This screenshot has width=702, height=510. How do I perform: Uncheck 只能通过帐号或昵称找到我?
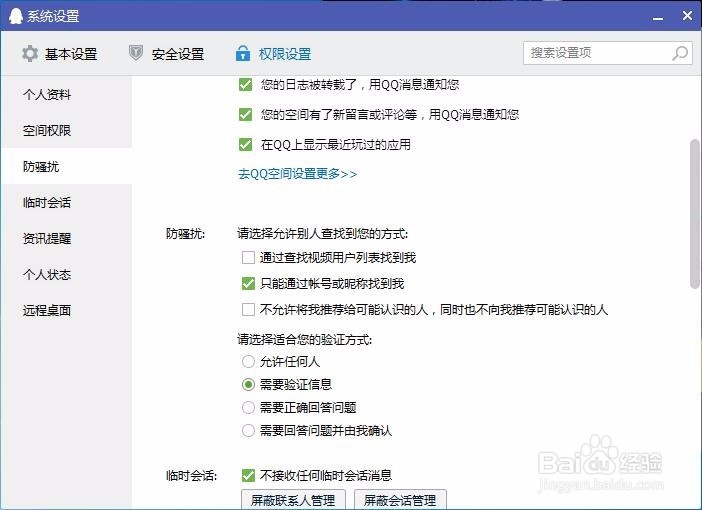click(x=248, y=283)
